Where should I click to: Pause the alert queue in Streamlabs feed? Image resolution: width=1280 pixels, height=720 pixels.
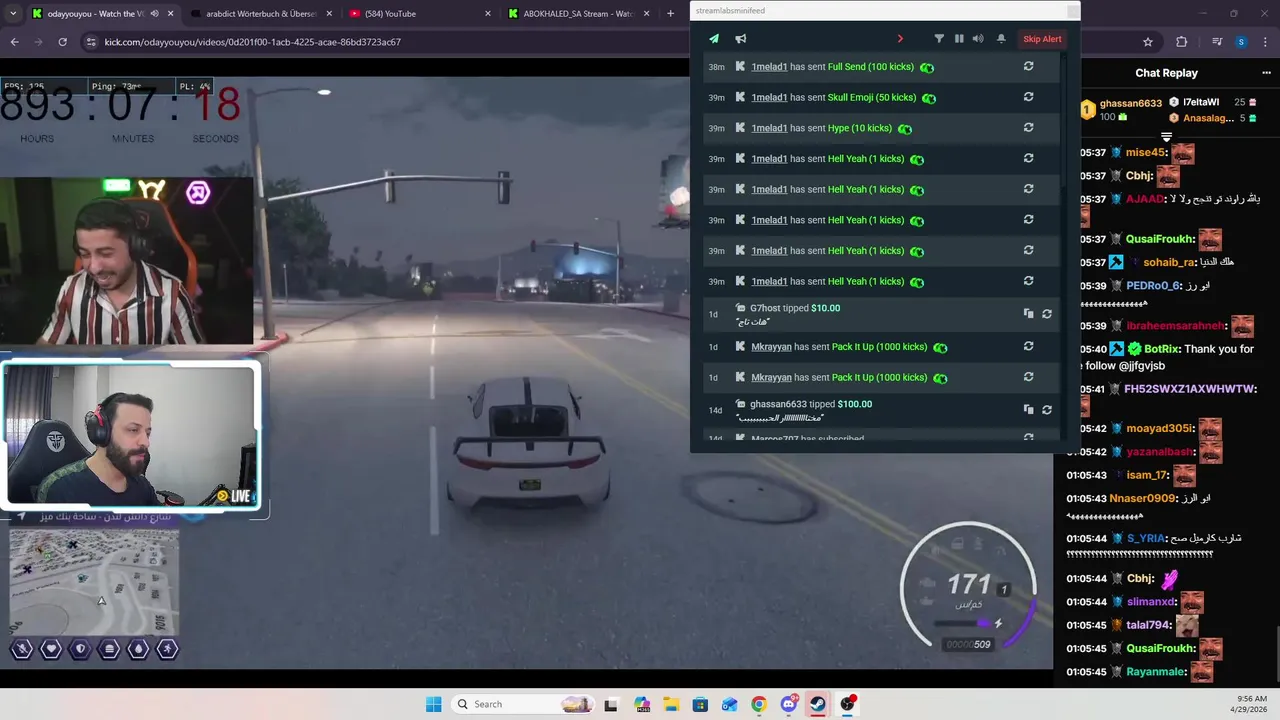click(959, 39)
